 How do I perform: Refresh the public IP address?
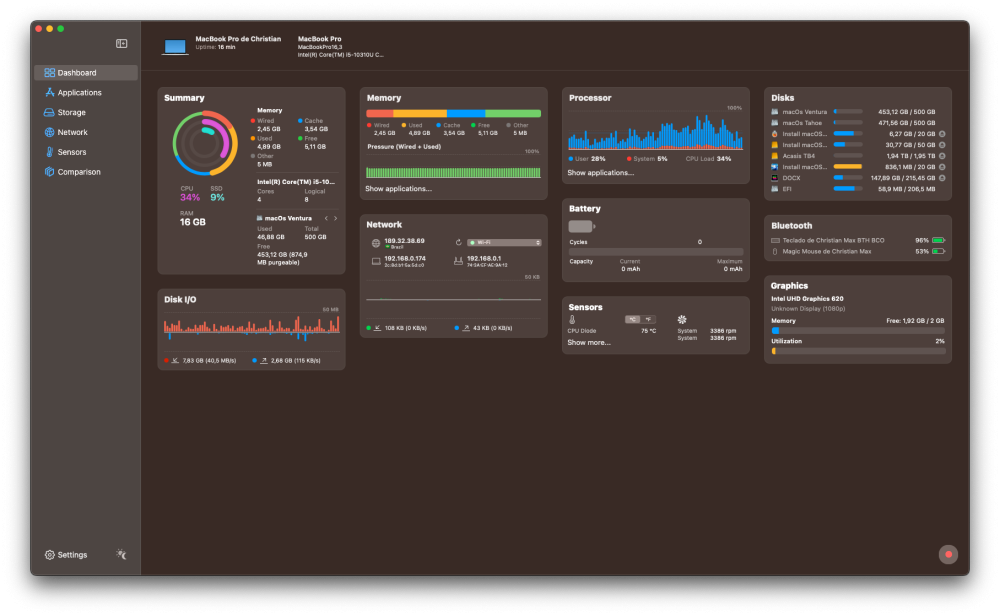458,242
